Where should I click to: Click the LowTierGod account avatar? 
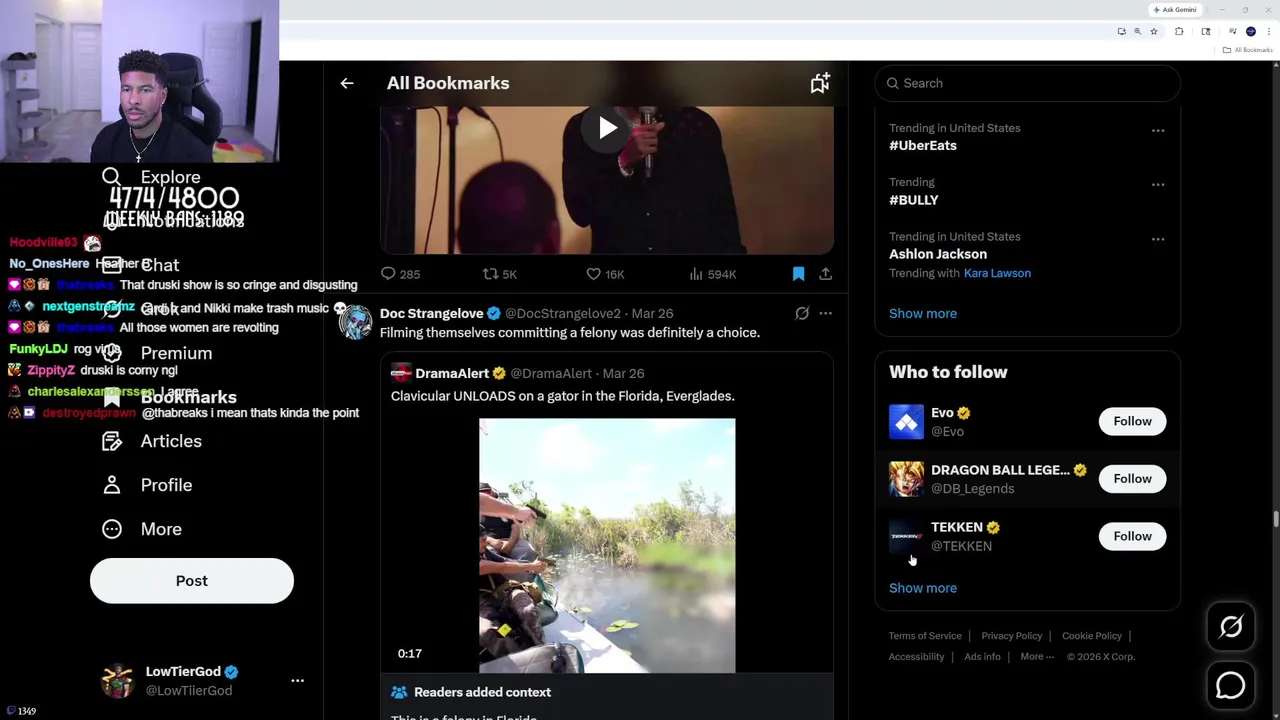(x=118, y=680)
